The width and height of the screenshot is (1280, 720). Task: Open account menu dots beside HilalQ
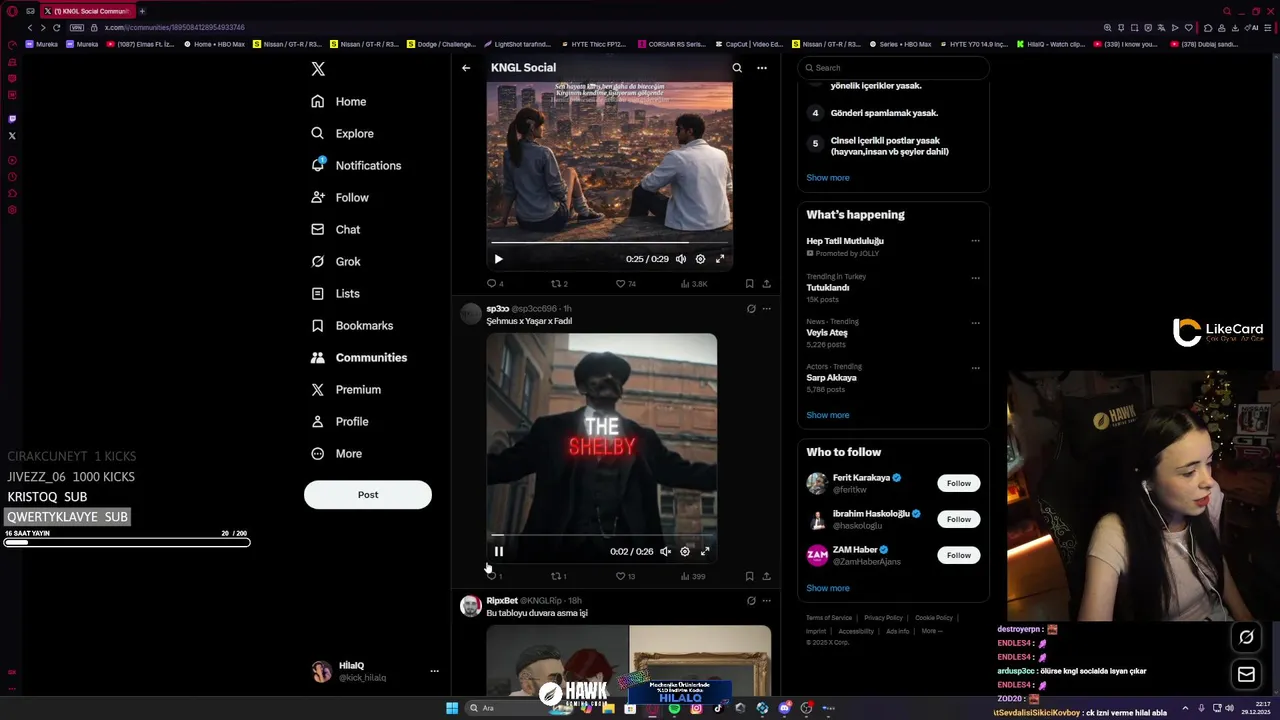[x=434, y=671]
